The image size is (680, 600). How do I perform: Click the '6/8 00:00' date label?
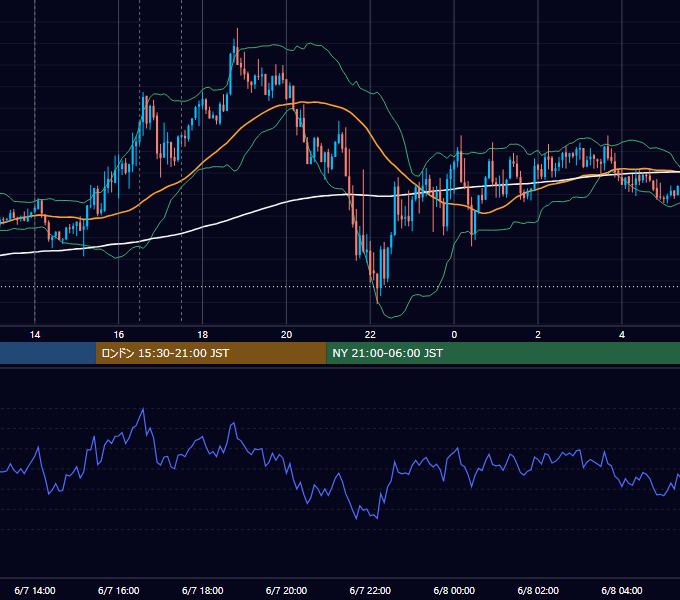point(454,590)
